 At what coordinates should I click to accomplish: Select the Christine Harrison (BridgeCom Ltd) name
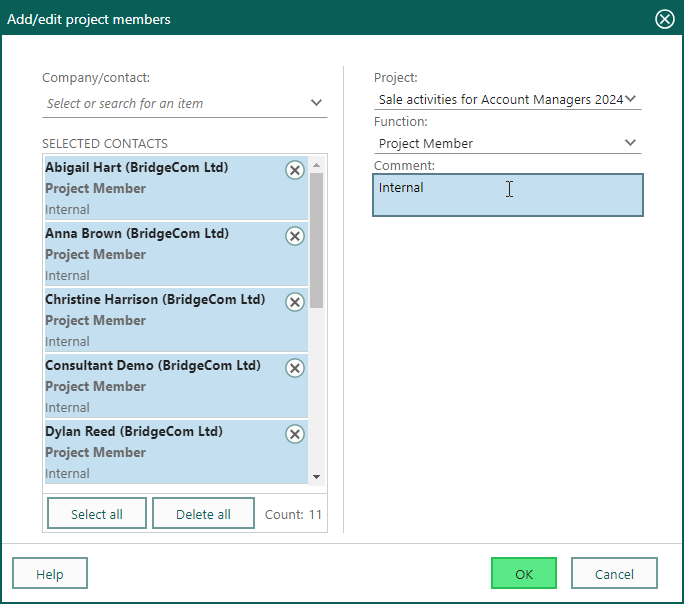pyautogui.click(x=155, y=299)
